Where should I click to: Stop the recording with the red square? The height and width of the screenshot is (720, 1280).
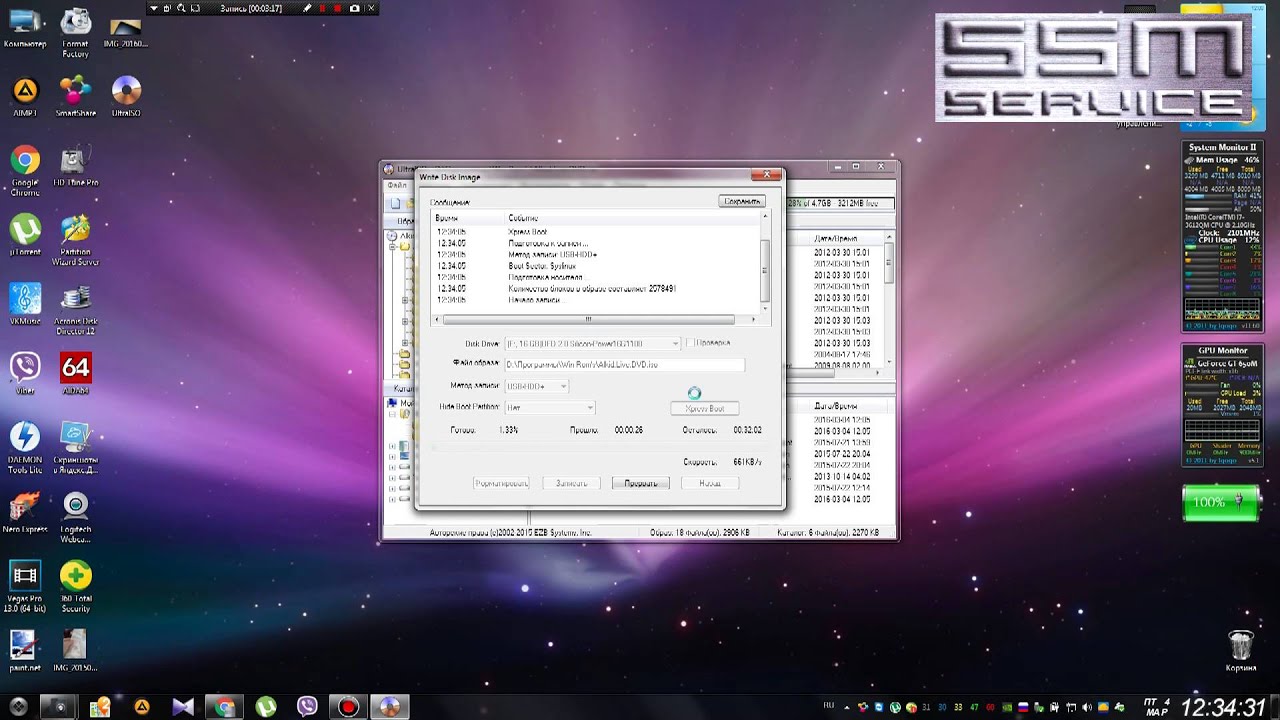pos(338,8)
